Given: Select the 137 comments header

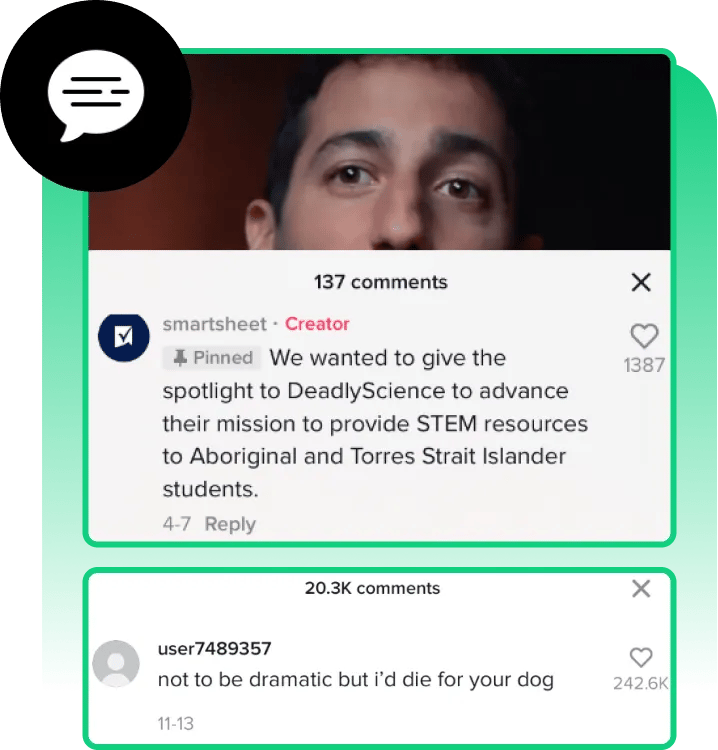Looking at the screenshot, I should click(381, 282).
